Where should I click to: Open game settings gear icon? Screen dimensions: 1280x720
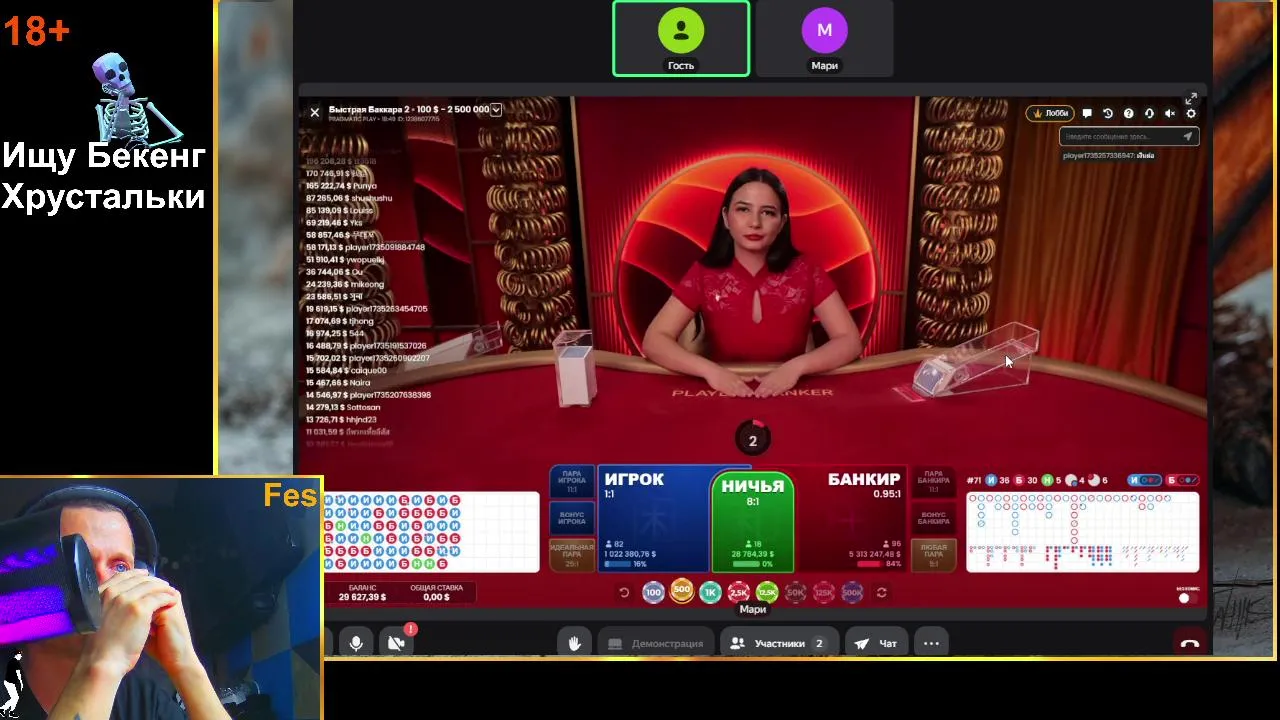tap(1191, 113)
